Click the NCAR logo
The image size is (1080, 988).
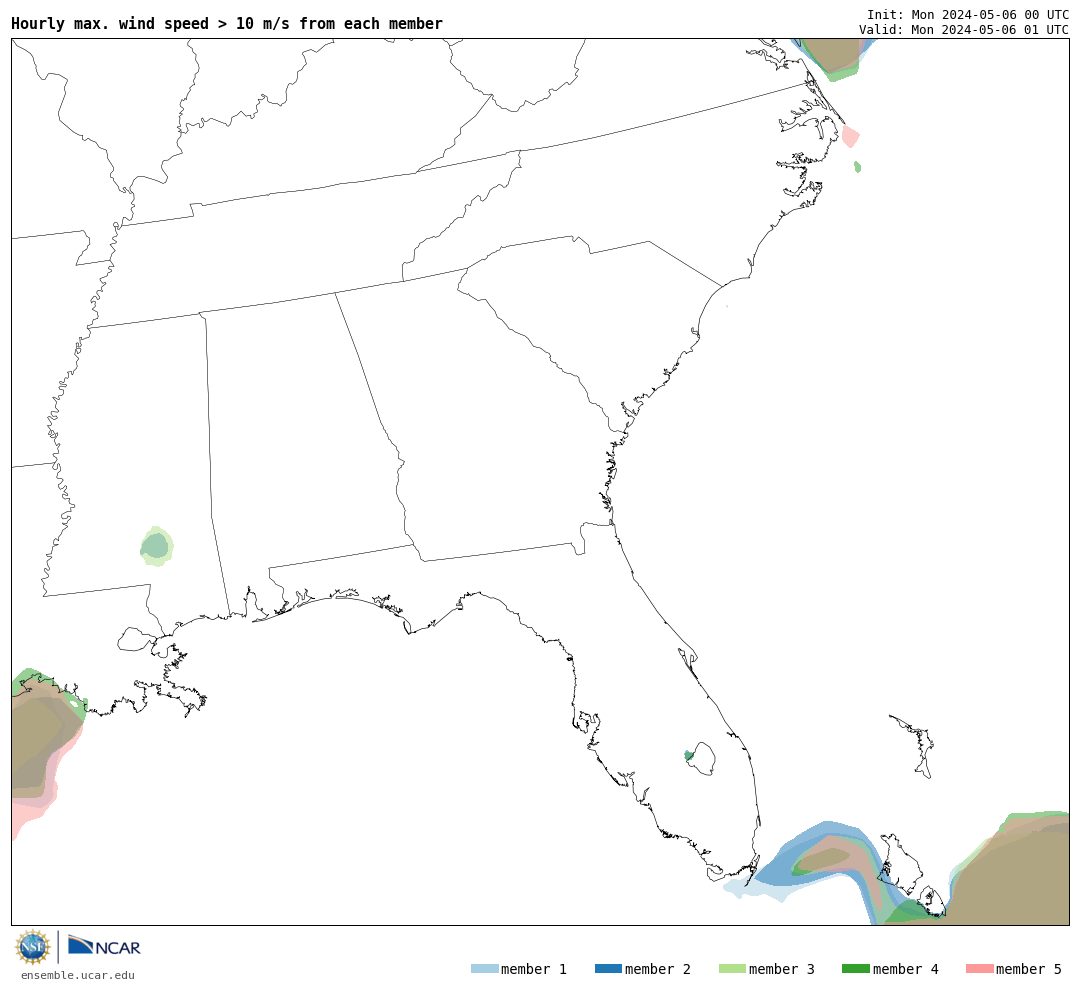(x=105, y=946)
